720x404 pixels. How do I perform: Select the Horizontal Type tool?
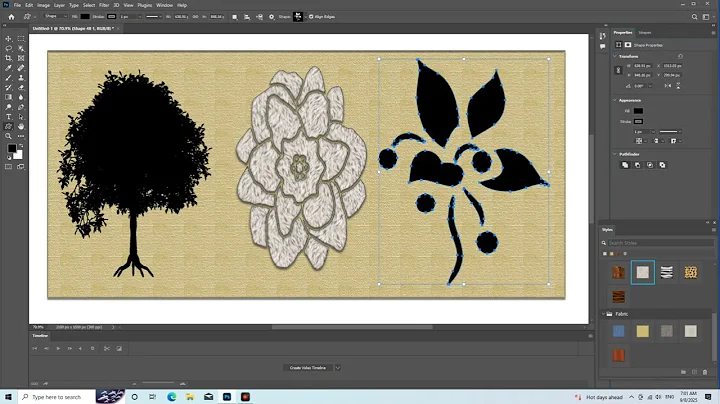point(8,117)
